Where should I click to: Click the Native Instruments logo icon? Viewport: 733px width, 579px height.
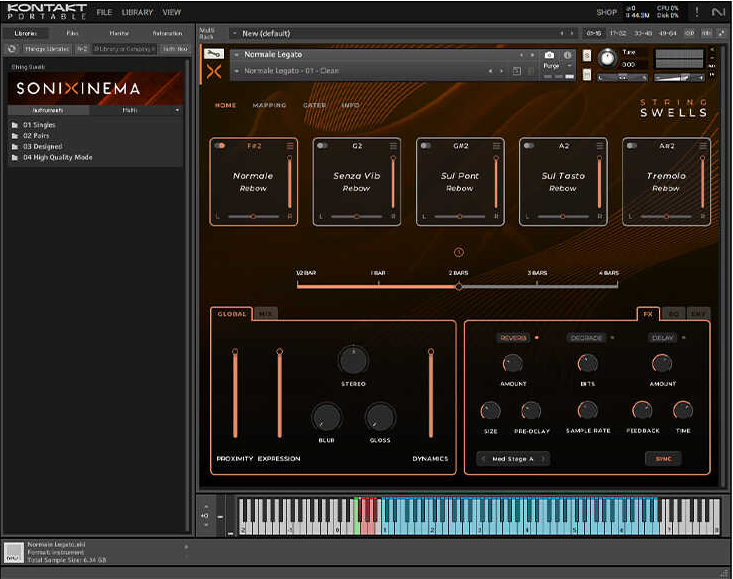[718, 12]
